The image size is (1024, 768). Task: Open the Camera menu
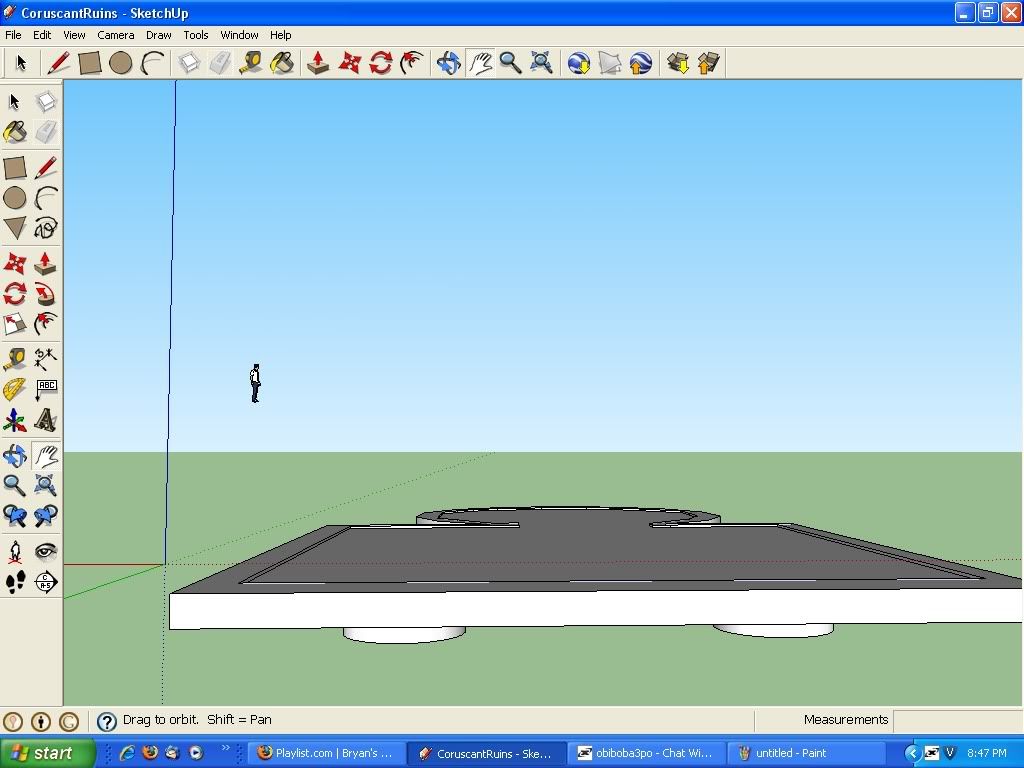coord(116,35)
